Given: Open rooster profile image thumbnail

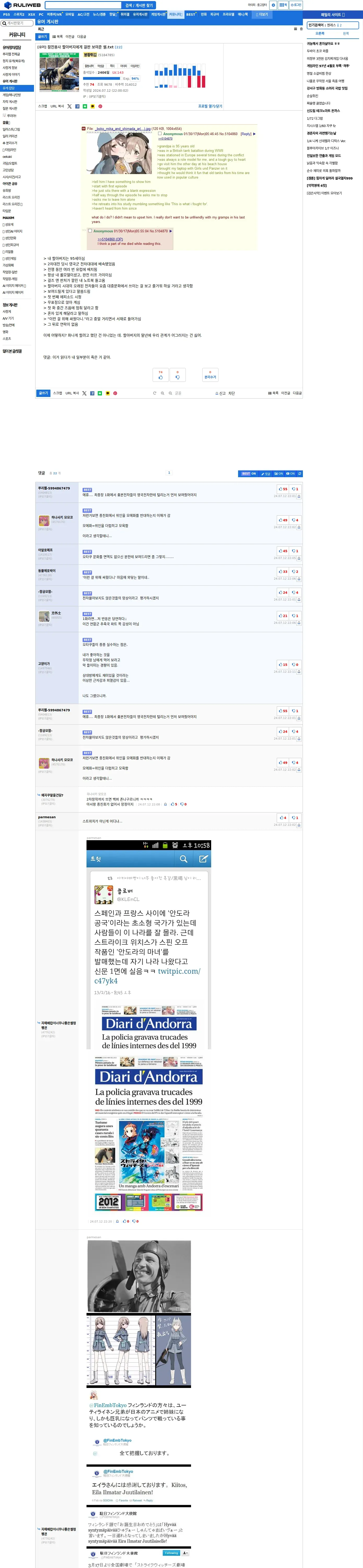Looking at the screenshot, I should (60, 72).
